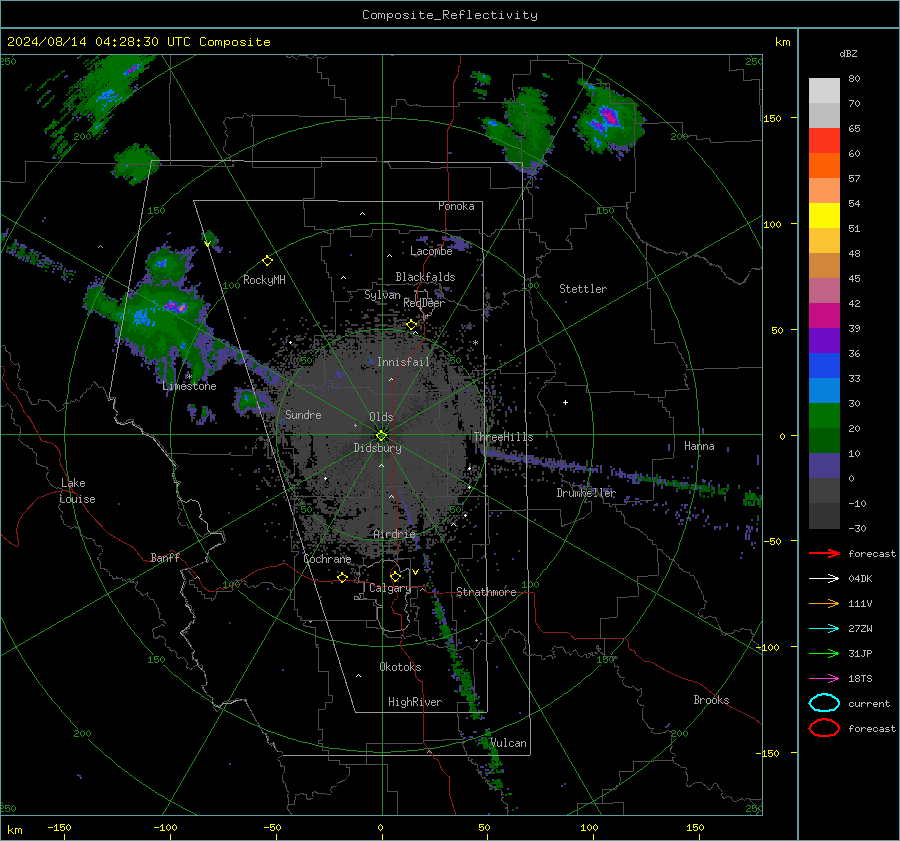Image resolution: width=900 pixels, height=841 pixels.
Task: Click the Ponoka city label
Action: click(x=456, y=206)
